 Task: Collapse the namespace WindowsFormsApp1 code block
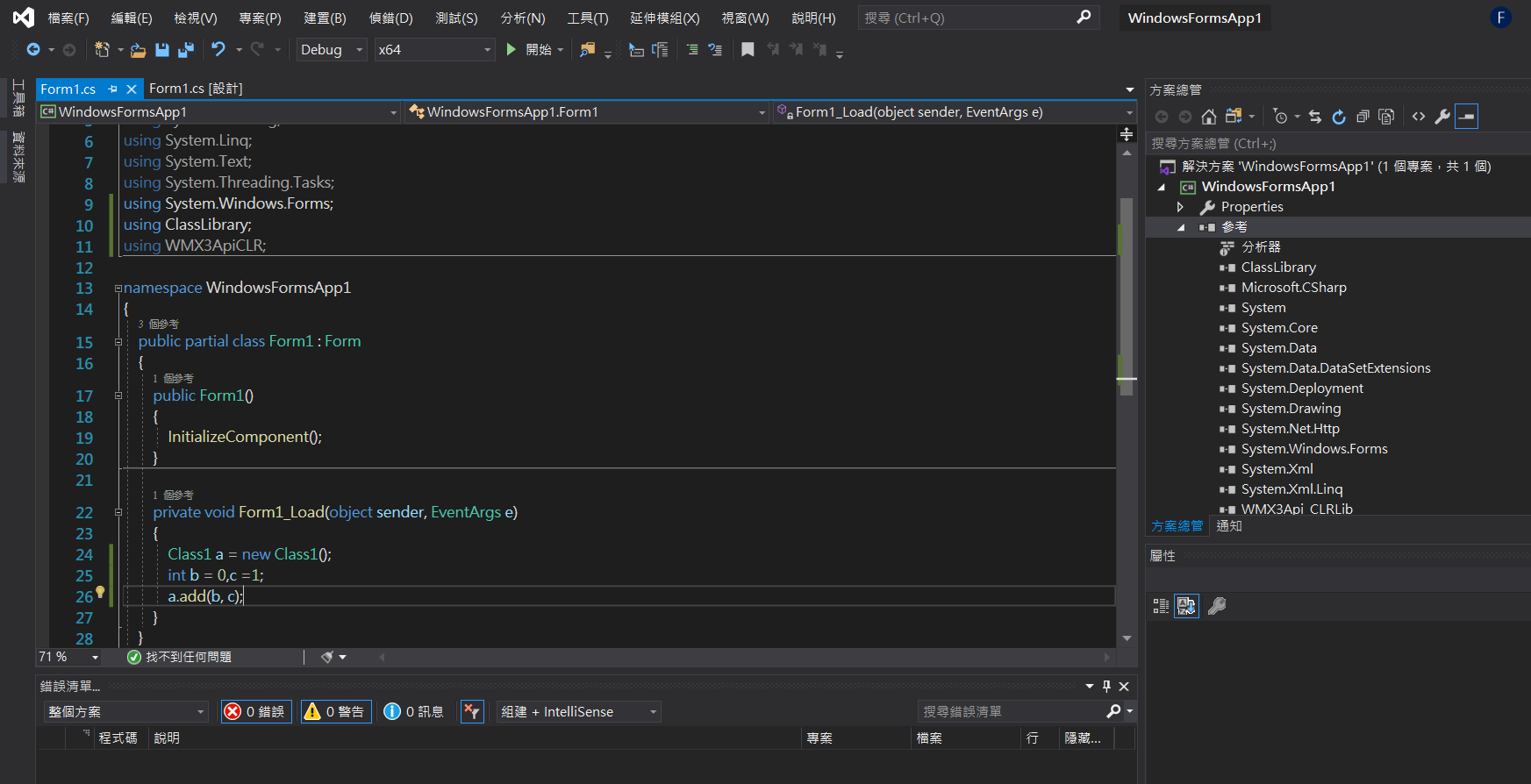click(x=118, y=288)
